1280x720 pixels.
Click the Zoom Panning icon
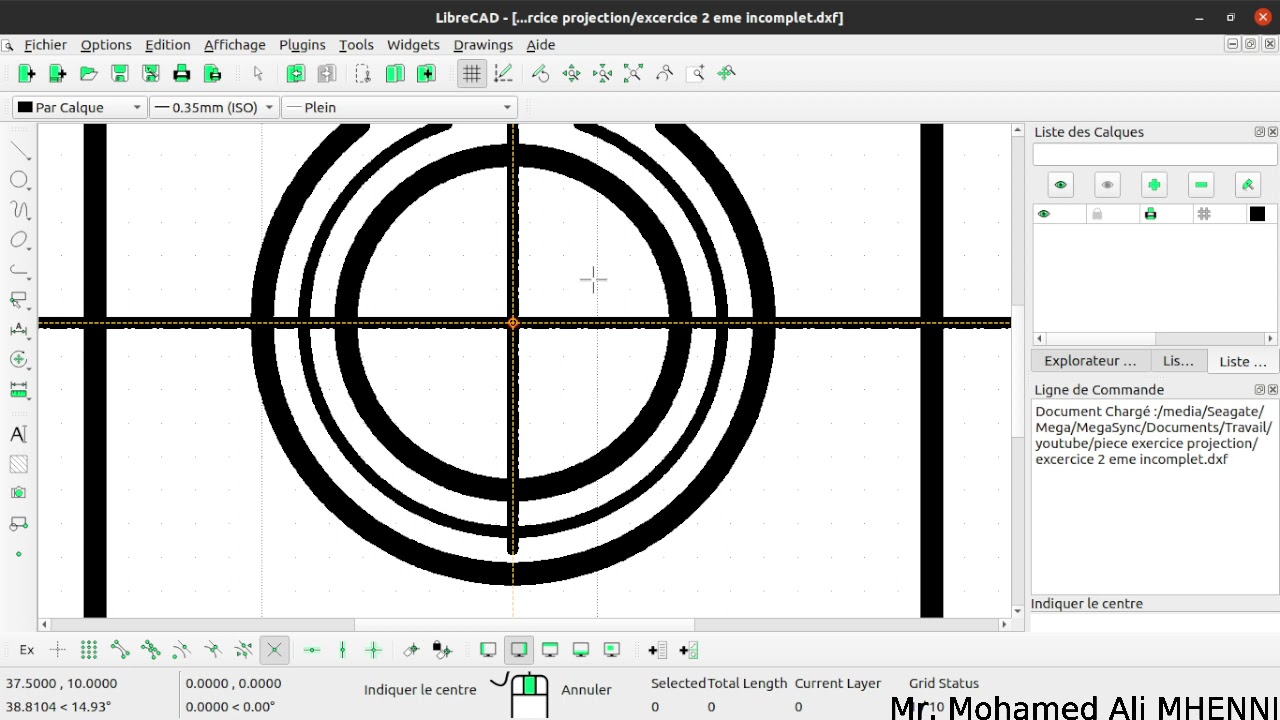click(727, 73)
